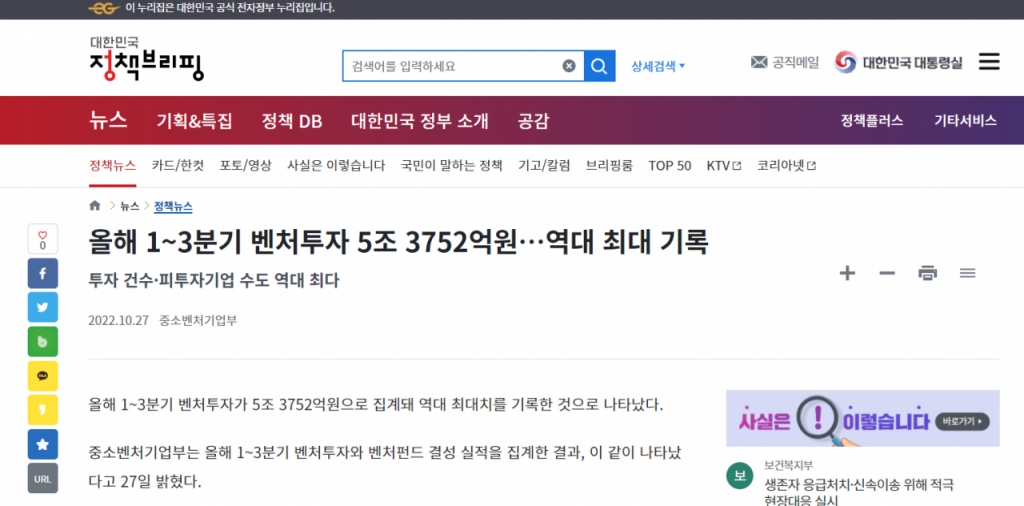Share article via KakaoTalk icon
This screenshot has height=506, width=1024.
pos(42,376)
